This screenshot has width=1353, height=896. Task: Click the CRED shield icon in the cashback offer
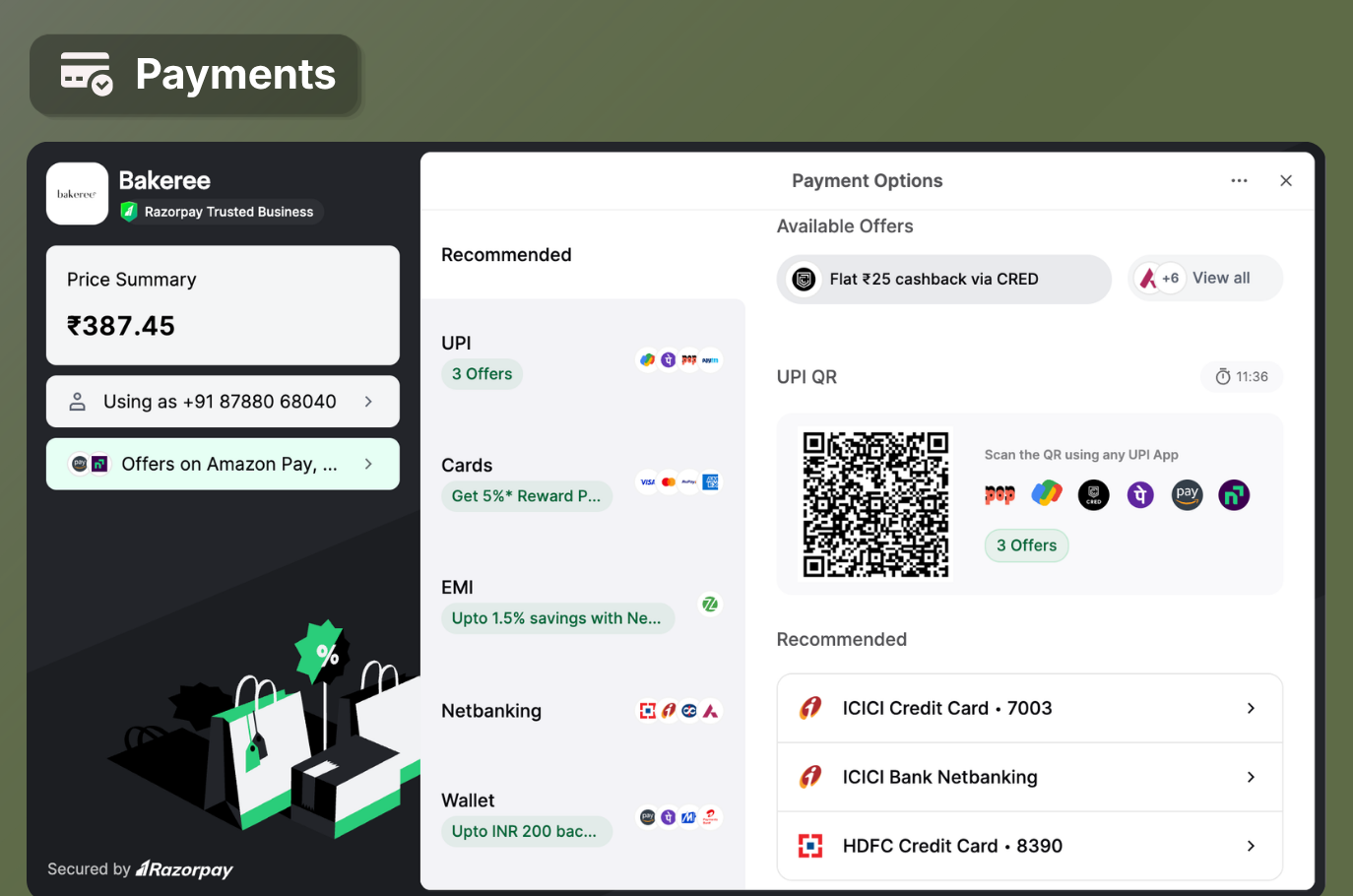(x=804, y=280)
